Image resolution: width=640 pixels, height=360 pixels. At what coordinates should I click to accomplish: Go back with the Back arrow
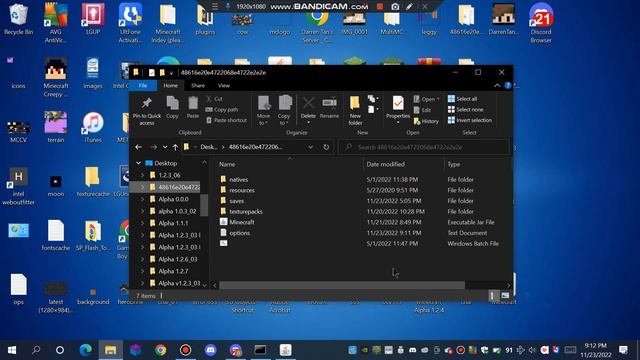pyautogui.click(x=138, y=147)
